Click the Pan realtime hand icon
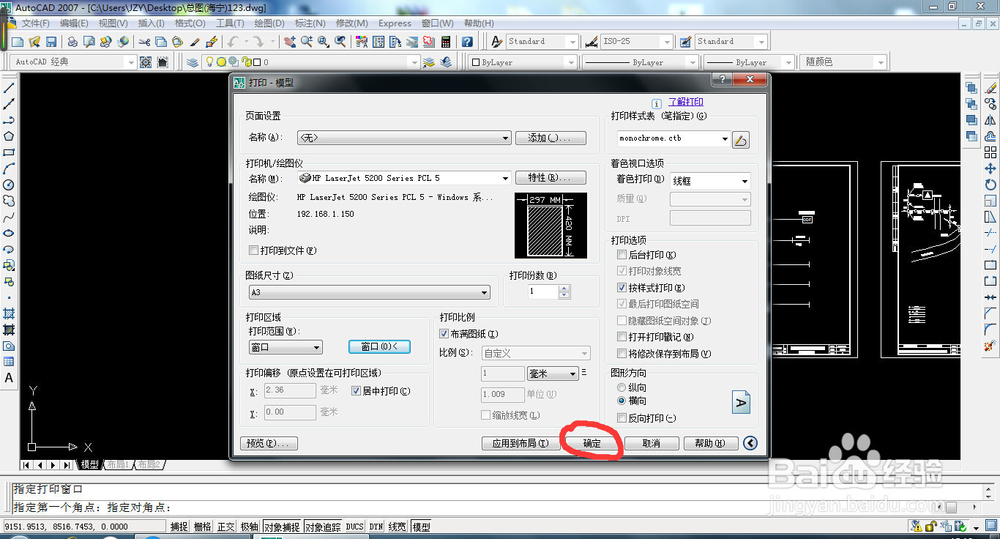 [x=290, y=42]
